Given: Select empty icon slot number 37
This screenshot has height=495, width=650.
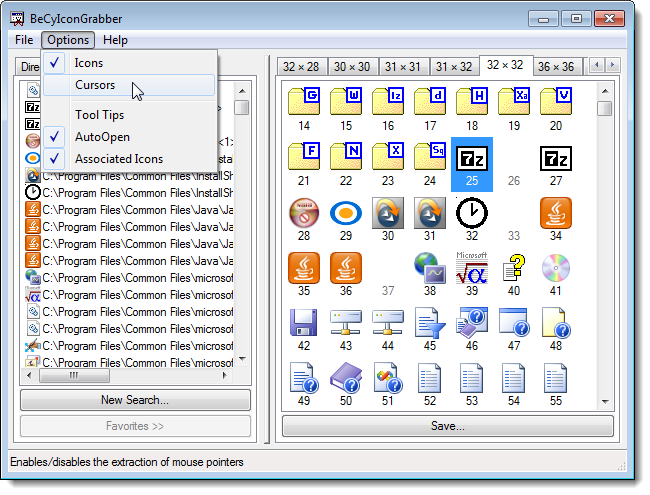Looking at the screenshot, I should (388, 274).
